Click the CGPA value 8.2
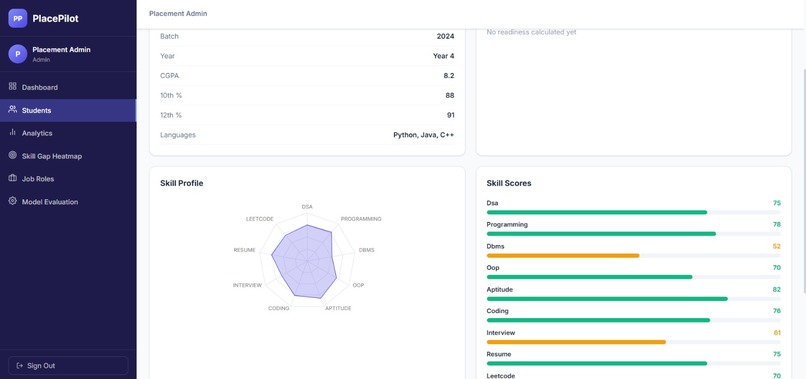806x379 pixels. 449,76
